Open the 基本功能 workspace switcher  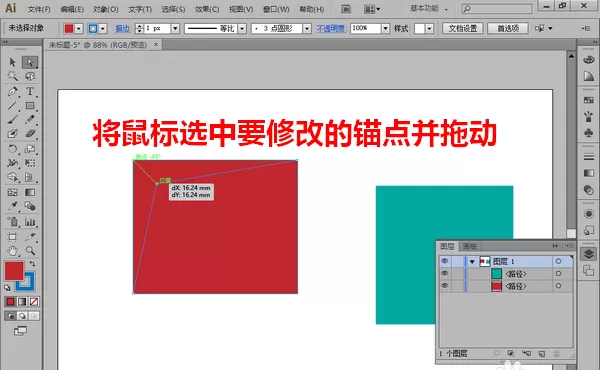pos(429,8)
